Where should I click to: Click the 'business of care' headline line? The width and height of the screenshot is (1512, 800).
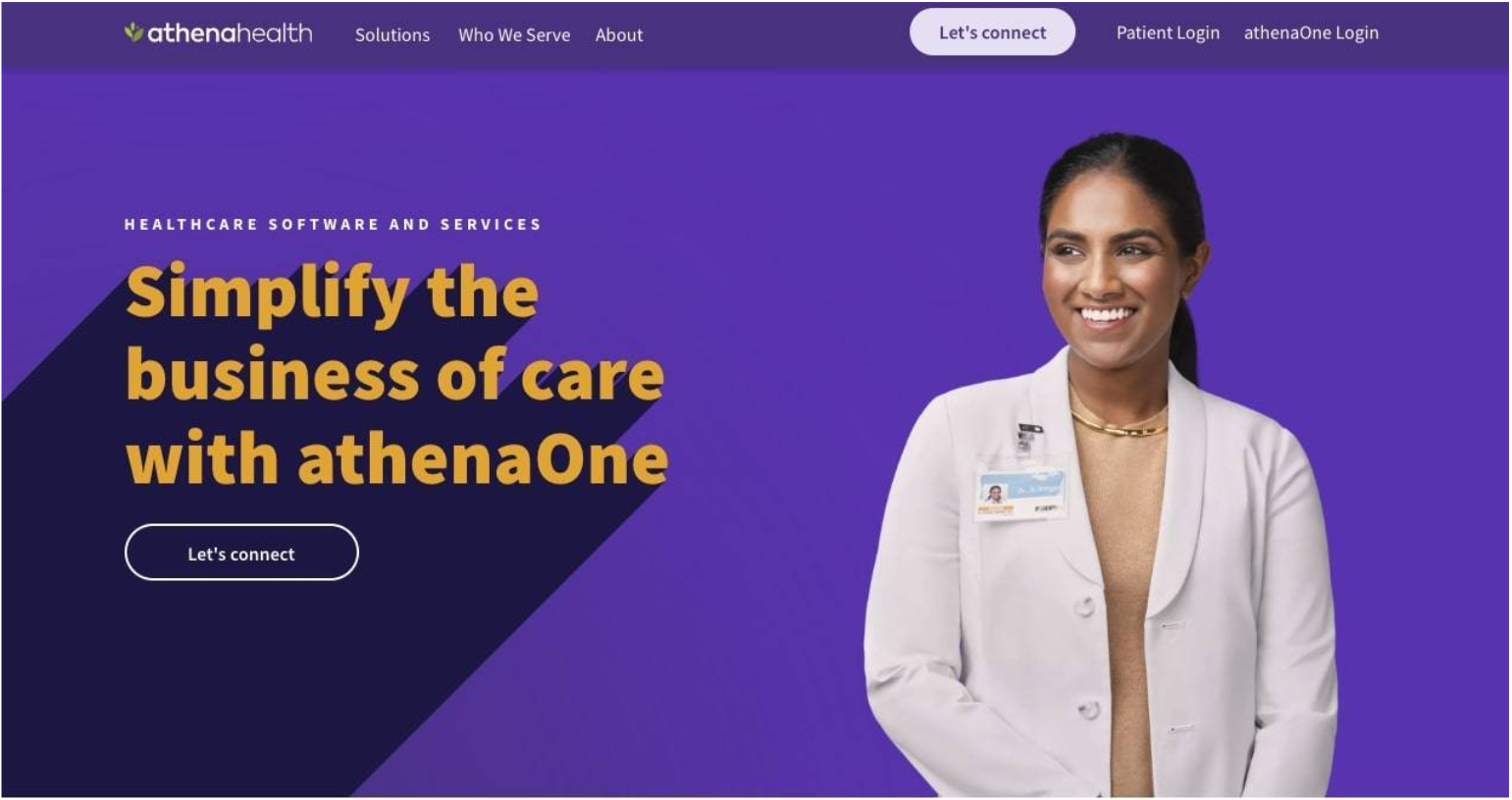(395, 375)
